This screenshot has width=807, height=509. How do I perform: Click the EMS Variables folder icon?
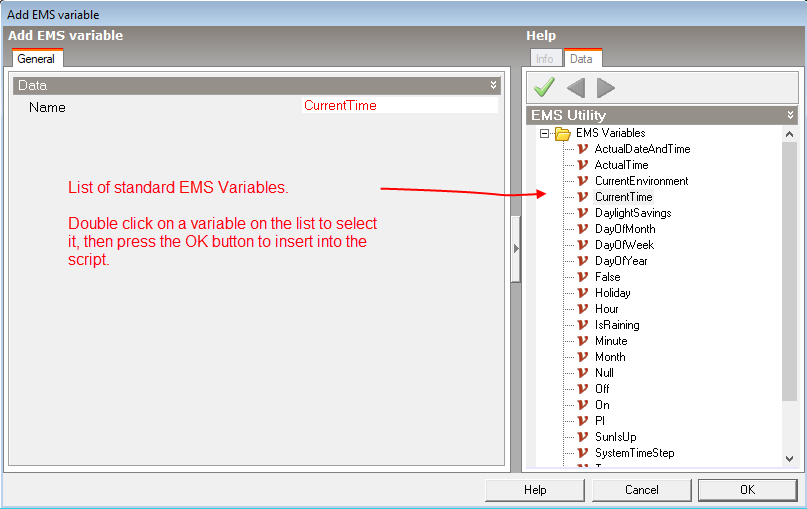563,133
